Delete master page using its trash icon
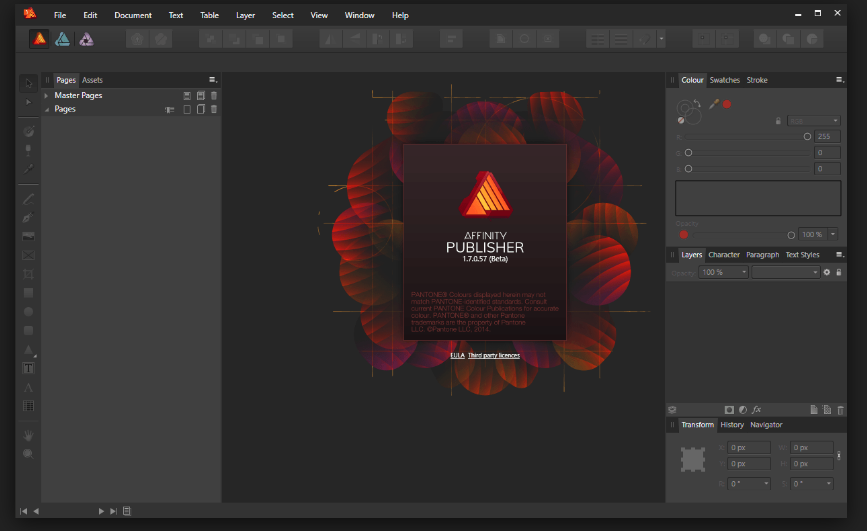867x531 pixels. pos(214,96)
